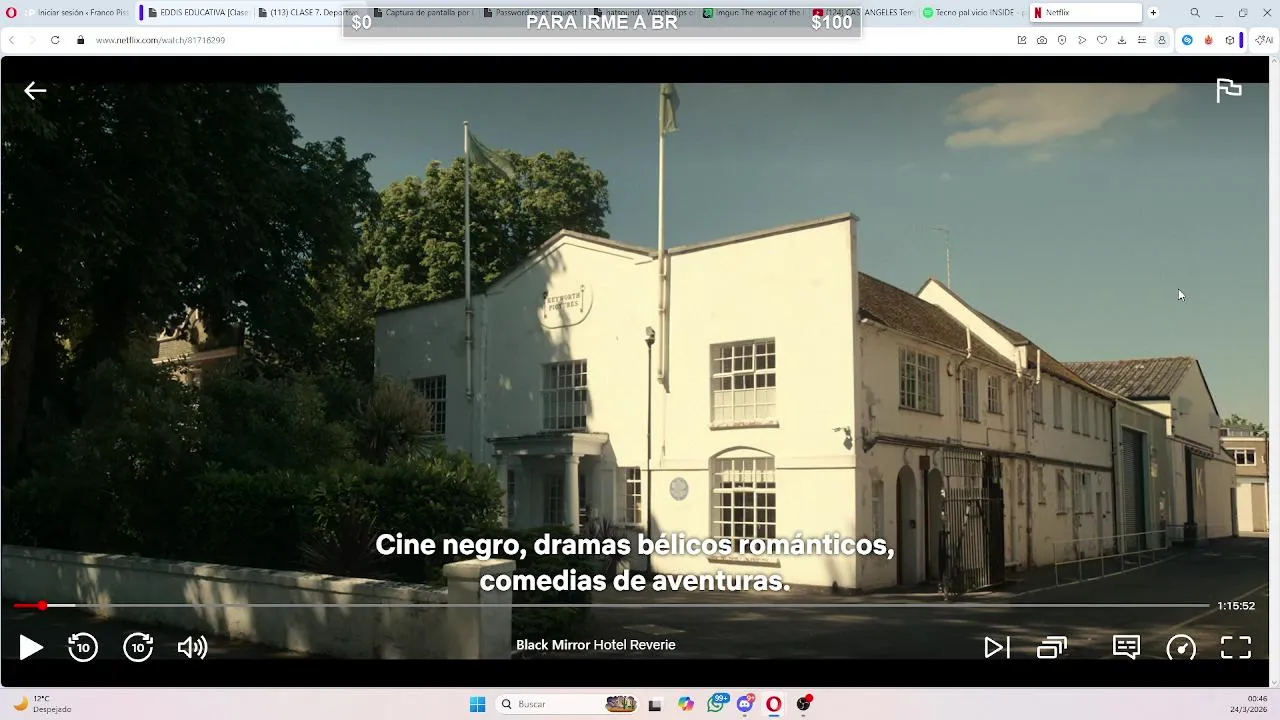Image resolution: width=1280 pixels, height=720 pixels.
Task: Open the Windows Start menu
Action: (478, 704)
